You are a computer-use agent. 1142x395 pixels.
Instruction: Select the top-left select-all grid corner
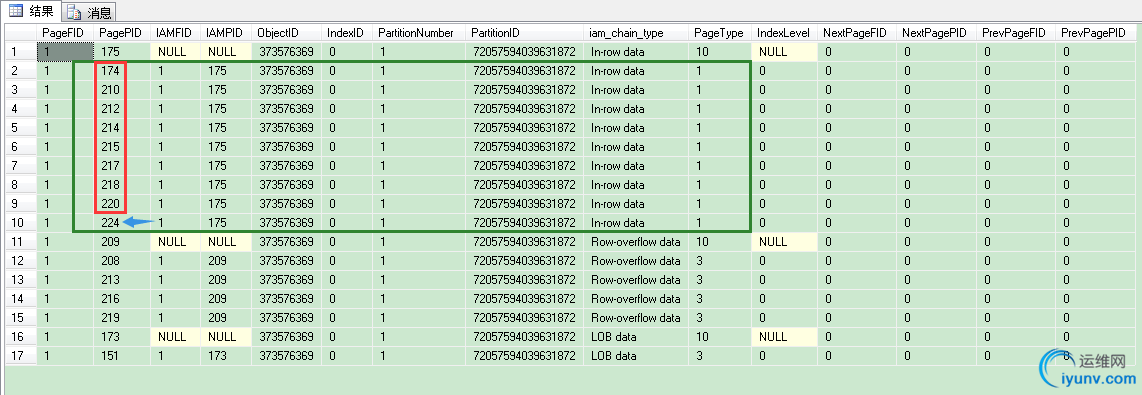[x=21, y=33]
